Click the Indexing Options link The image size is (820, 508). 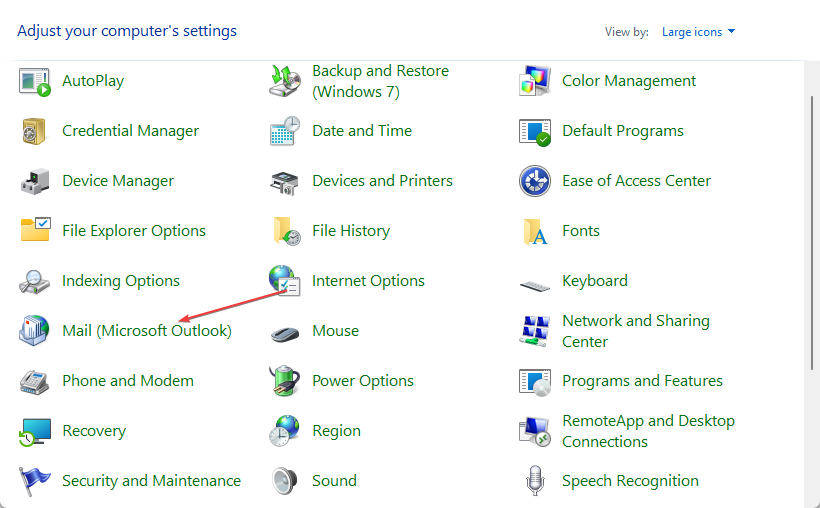121,281
